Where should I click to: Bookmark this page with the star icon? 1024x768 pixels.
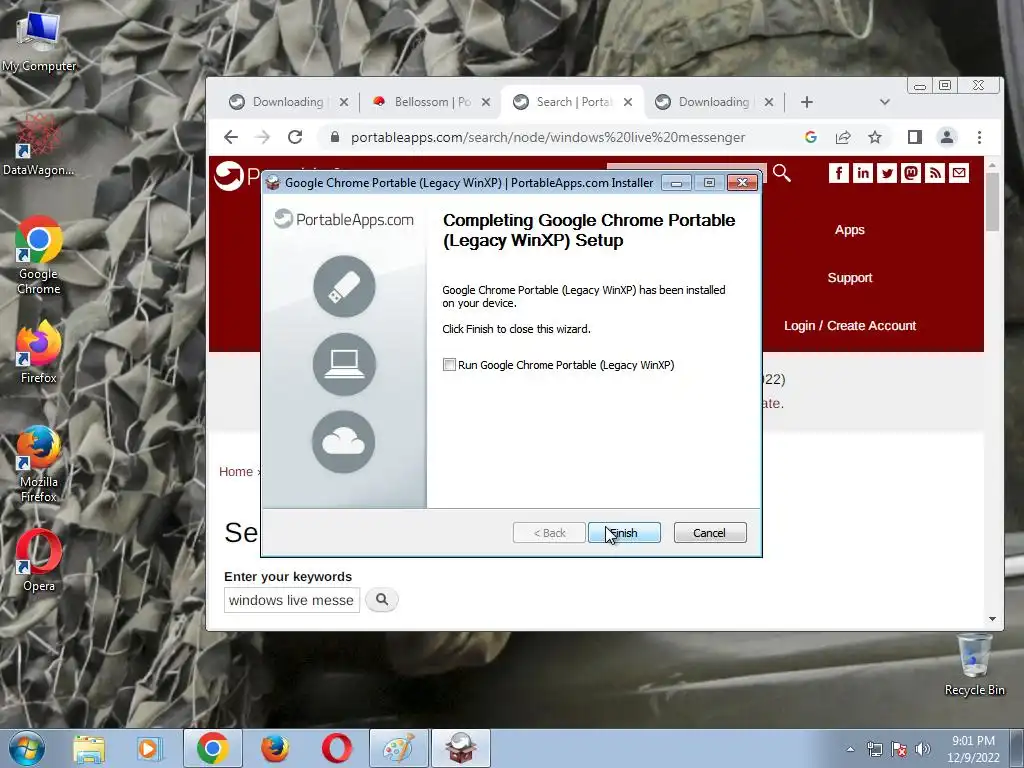(x=875, y=137)
